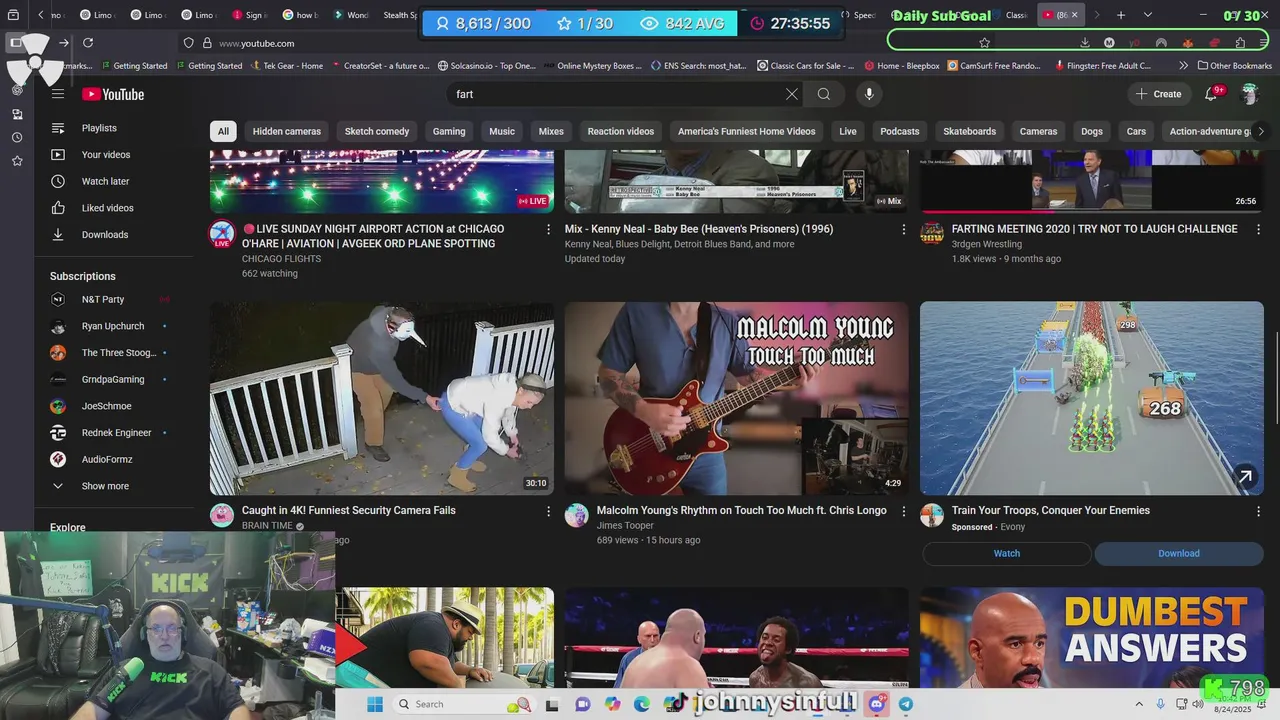Click Download on the Evony ad
This screenshot has width=1280, height=720.
1179,553
